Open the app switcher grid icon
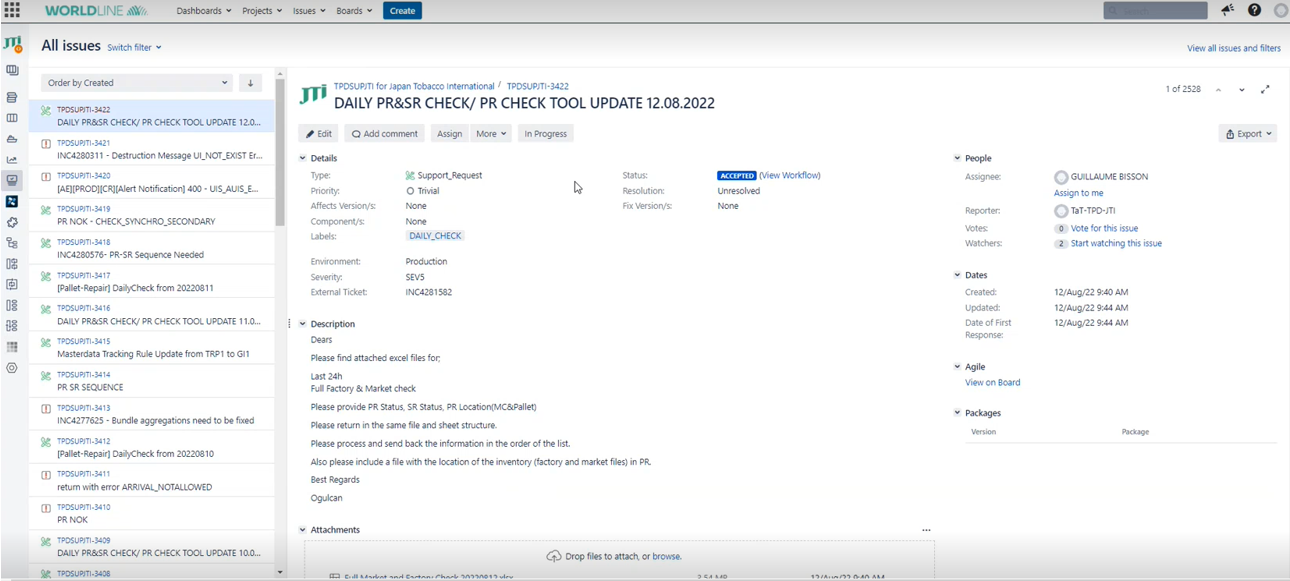The width and height of the screenshot is (1290, 581). click(12, 10)
